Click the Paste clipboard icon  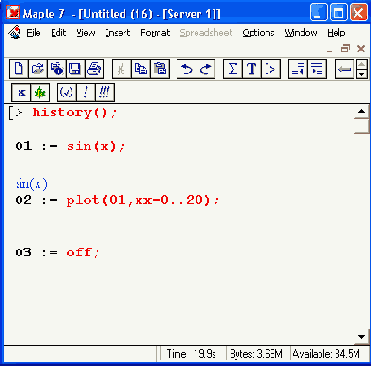click(160, 69)
